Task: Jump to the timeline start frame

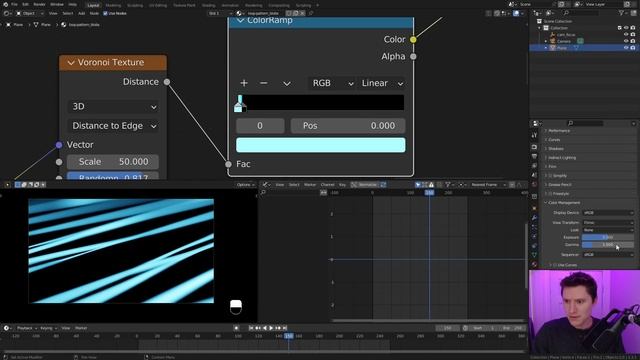Action: pyautogui.click(x=251, y=328)
